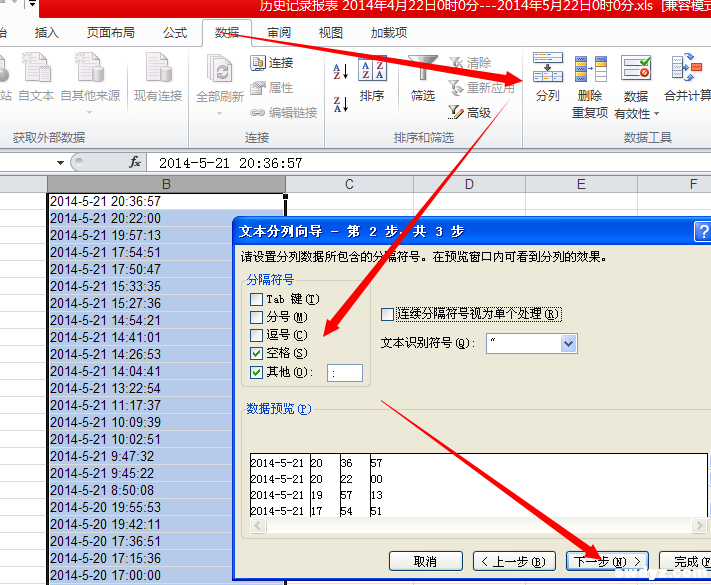Click the Refresh All (全部刷新) icon
The width and height of the screenshot is (711, 585).
(219, 68)
